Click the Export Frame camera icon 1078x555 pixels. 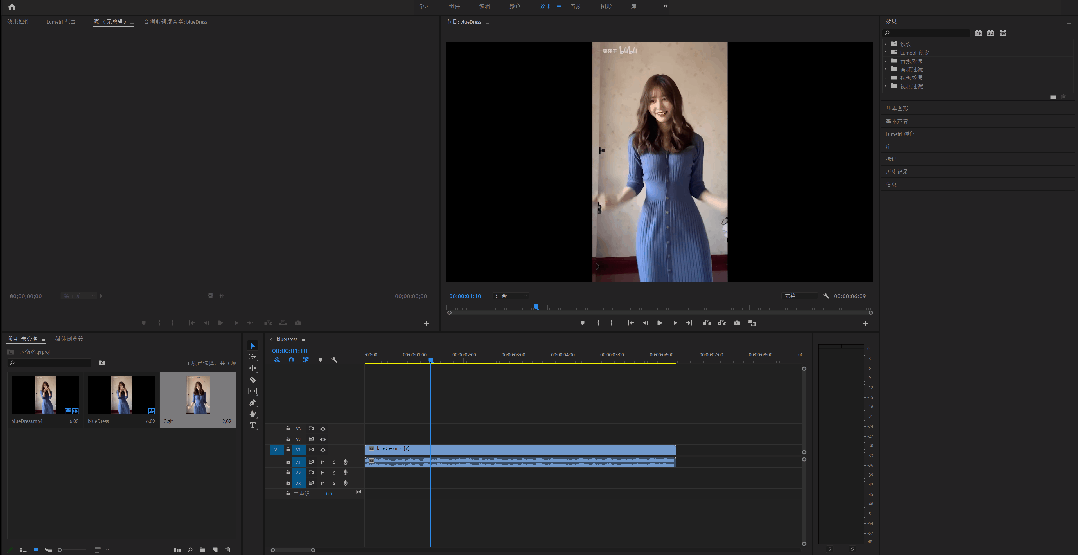click(x=737, y=323)
